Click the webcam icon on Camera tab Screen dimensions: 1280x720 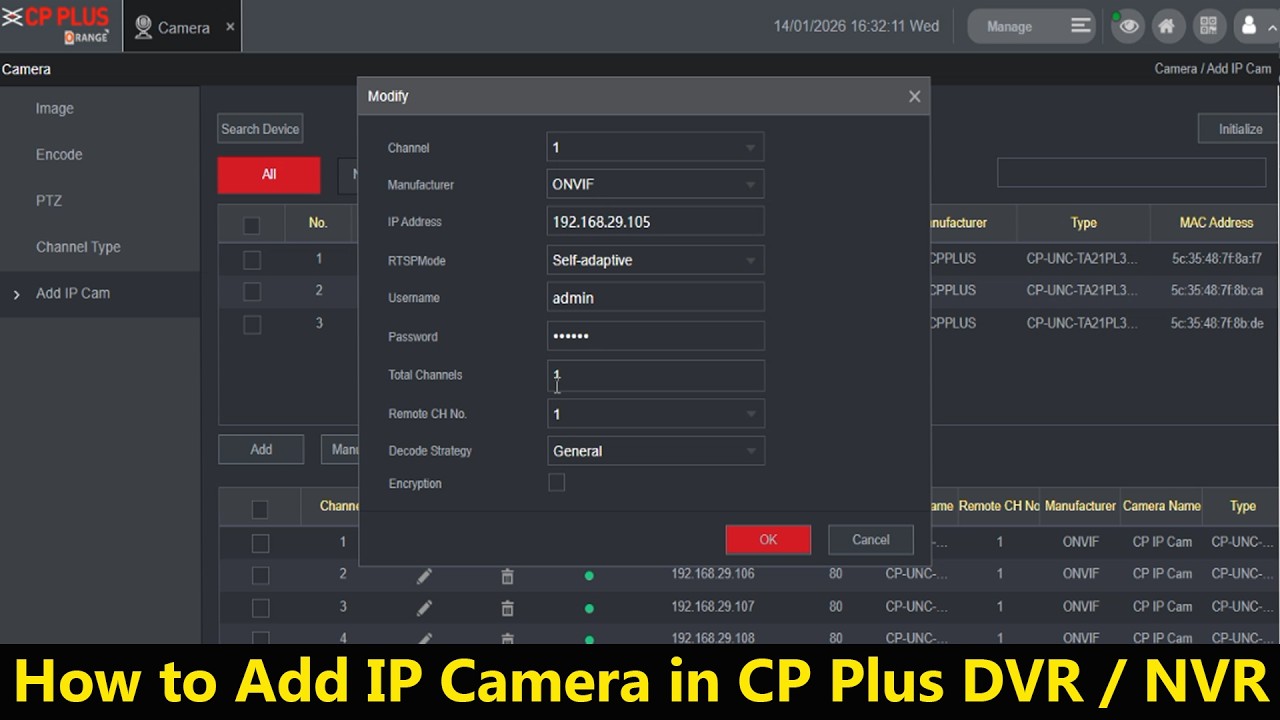pos(144,27)
